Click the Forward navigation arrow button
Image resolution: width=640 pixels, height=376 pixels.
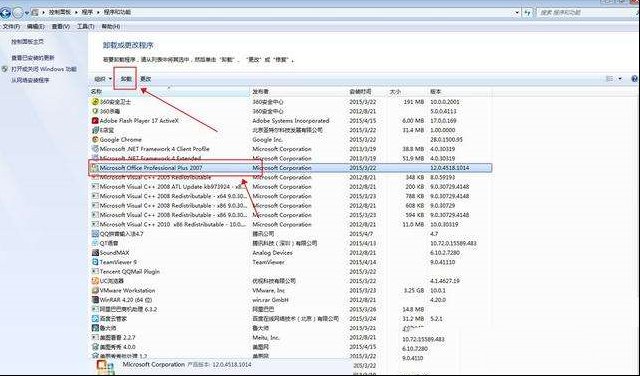(x=18, y=13)
